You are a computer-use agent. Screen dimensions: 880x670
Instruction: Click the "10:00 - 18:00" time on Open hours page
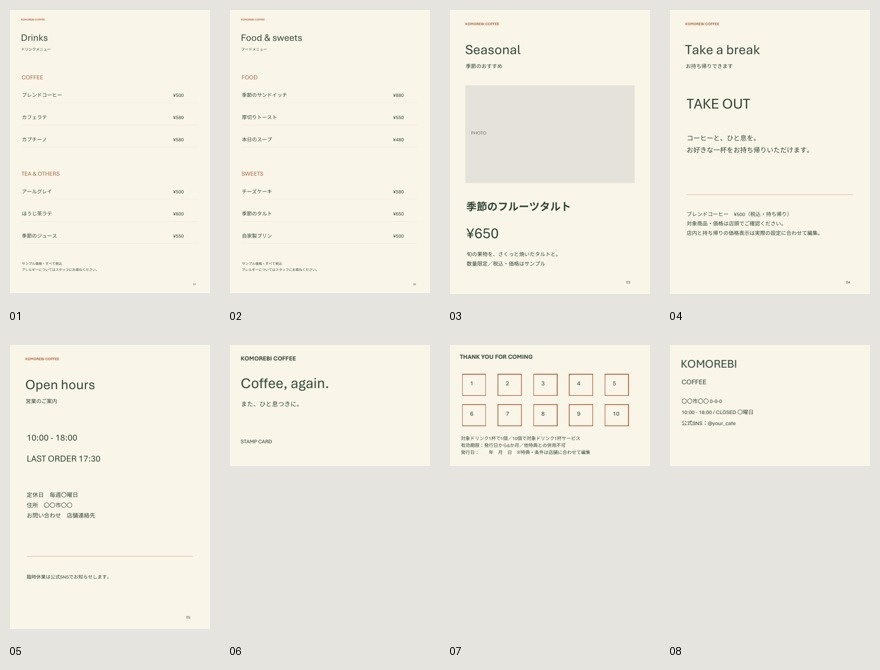[x=52, y=438]
